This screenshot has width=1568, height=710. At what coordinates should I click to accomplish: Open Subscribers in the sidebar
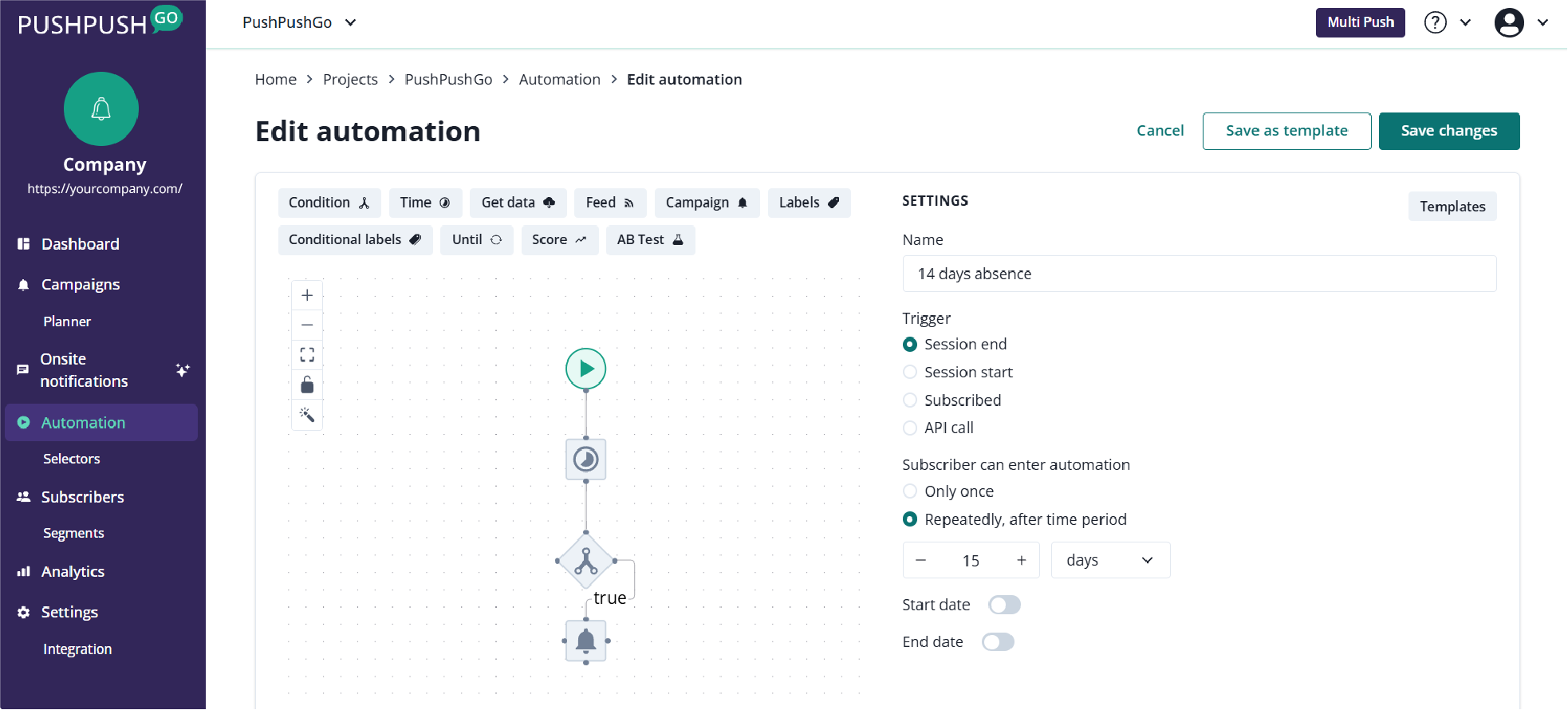(x=82, y=497)
